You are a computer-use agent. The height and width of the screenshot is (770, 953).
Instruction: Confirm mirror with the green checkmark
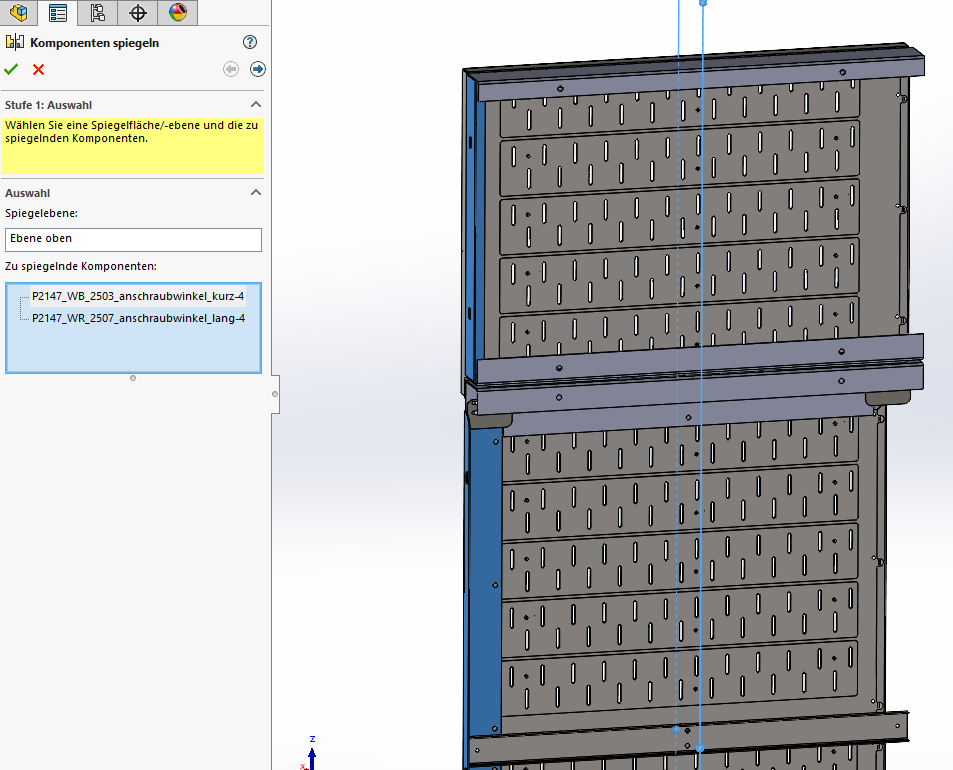coord(11,69)
